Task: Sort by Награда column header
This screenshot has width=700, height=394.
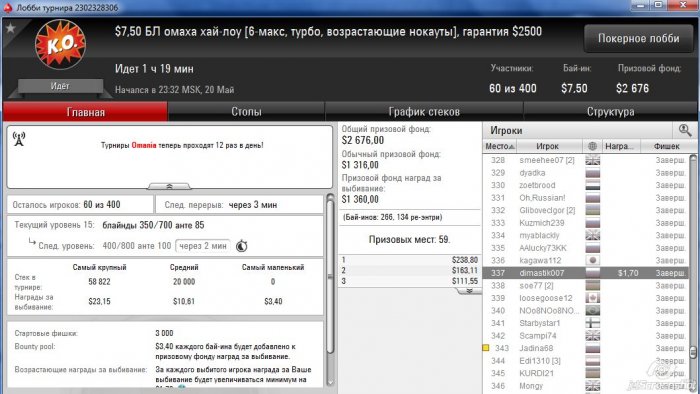Action: (621, 146)
